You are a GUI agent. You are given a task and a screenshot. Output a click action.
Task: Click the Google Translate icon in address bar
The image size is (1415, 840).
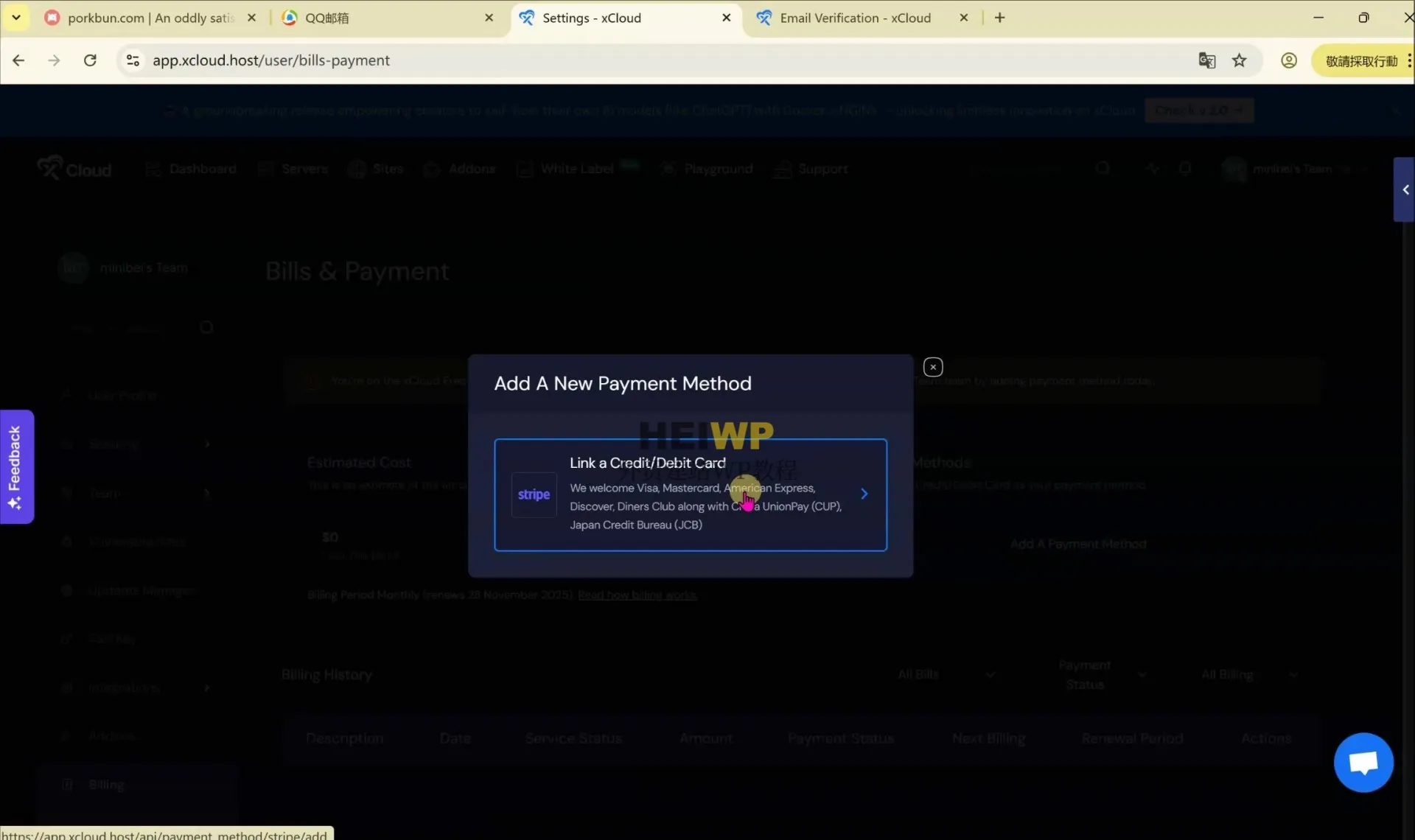[x=1207, y=60]
